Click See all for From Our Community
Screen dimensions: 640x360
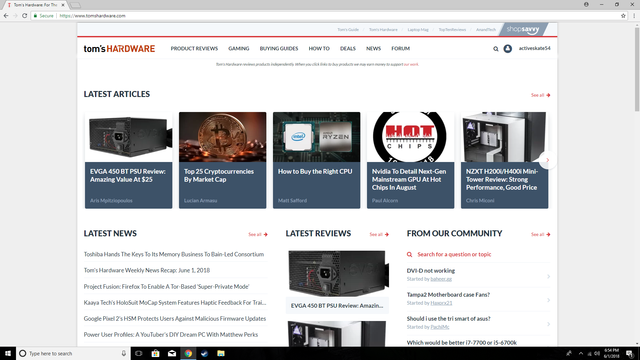click(x=540, y=234)
